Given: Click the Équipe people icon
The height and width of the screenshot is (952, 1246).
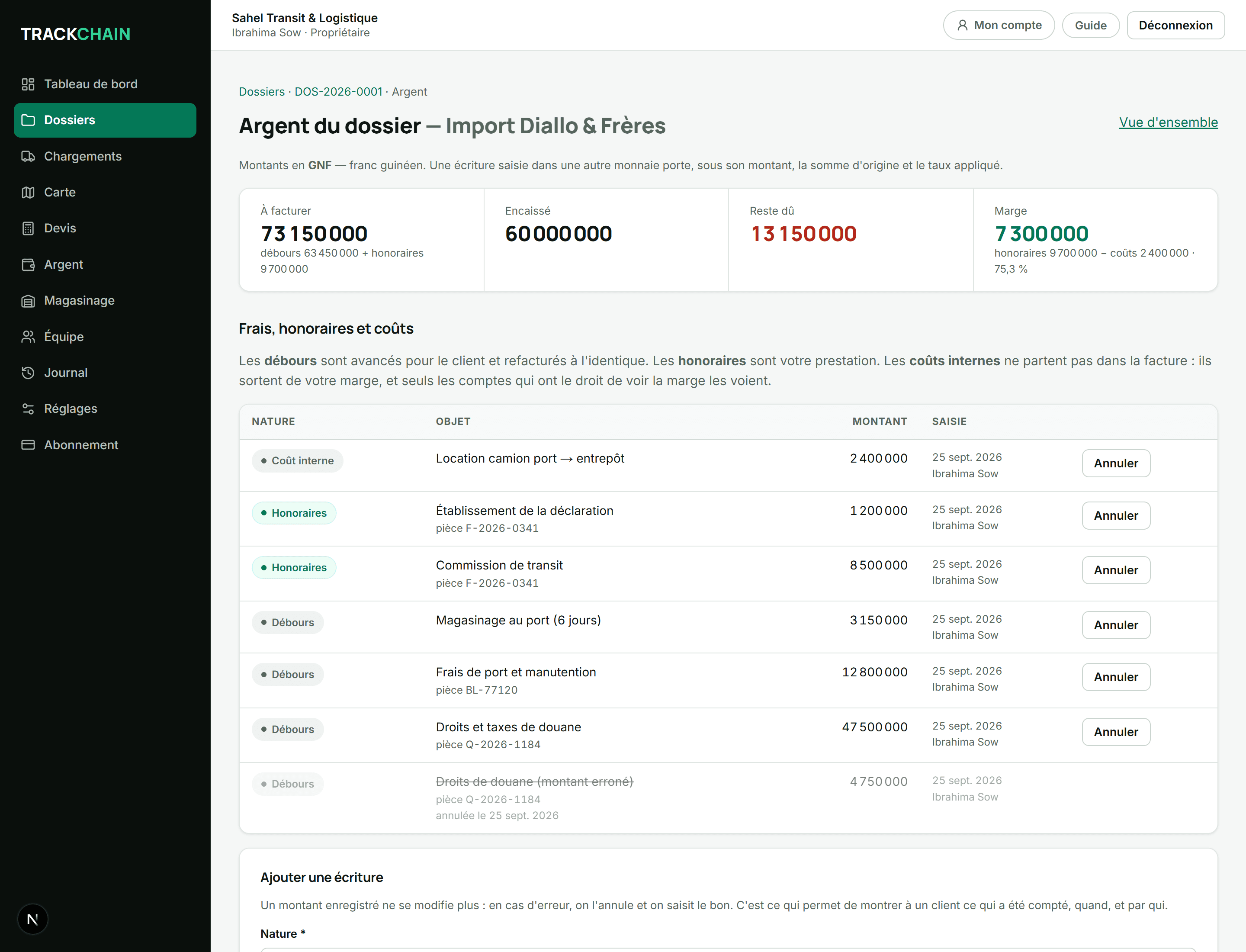Looking at the screenshot, I should pos(28,337).
